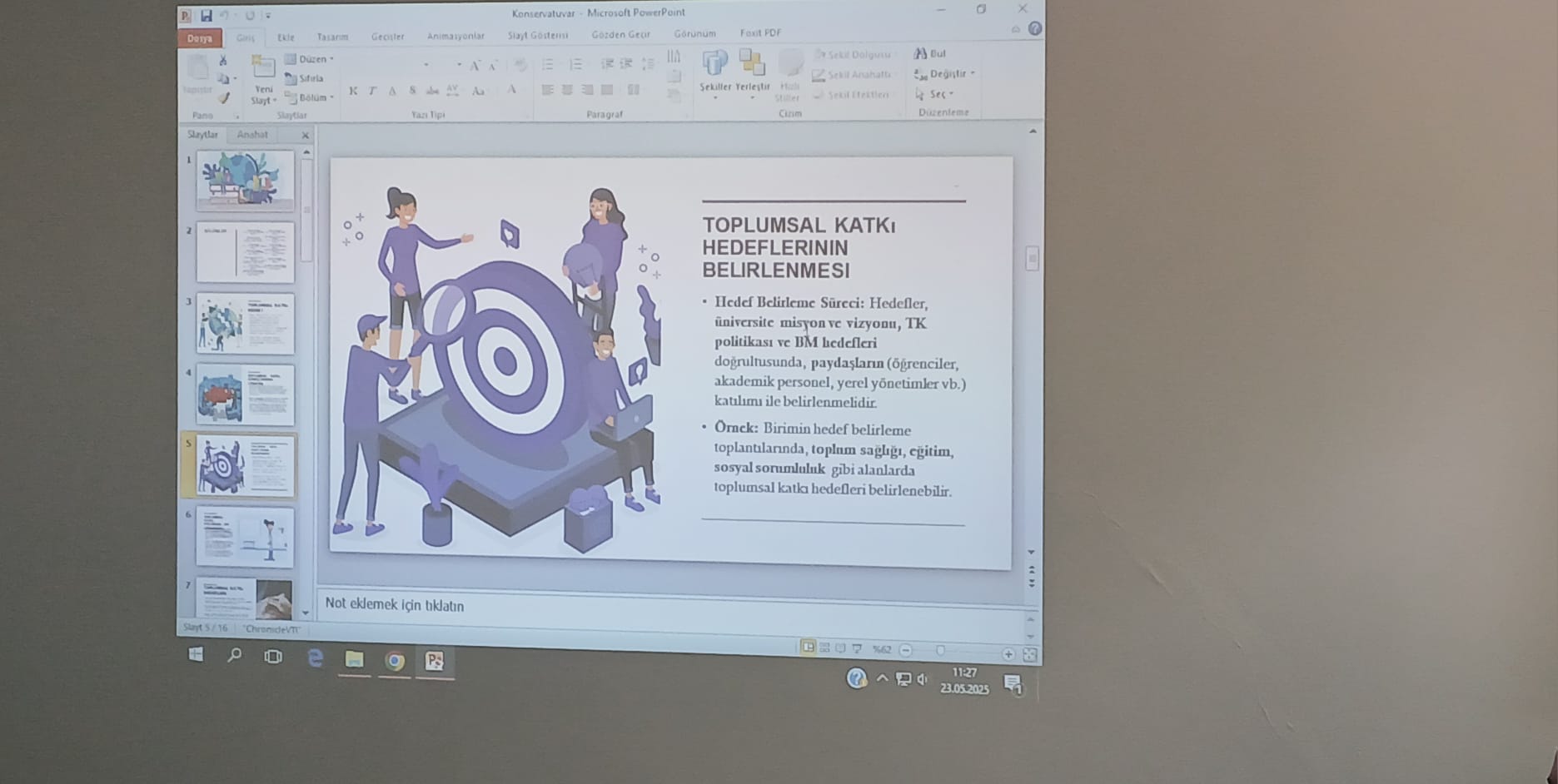This screenshot has height=784, width=1558.
Task: Click the Cut scissors icon in Pano group
Action: click(x=223, y=60)
